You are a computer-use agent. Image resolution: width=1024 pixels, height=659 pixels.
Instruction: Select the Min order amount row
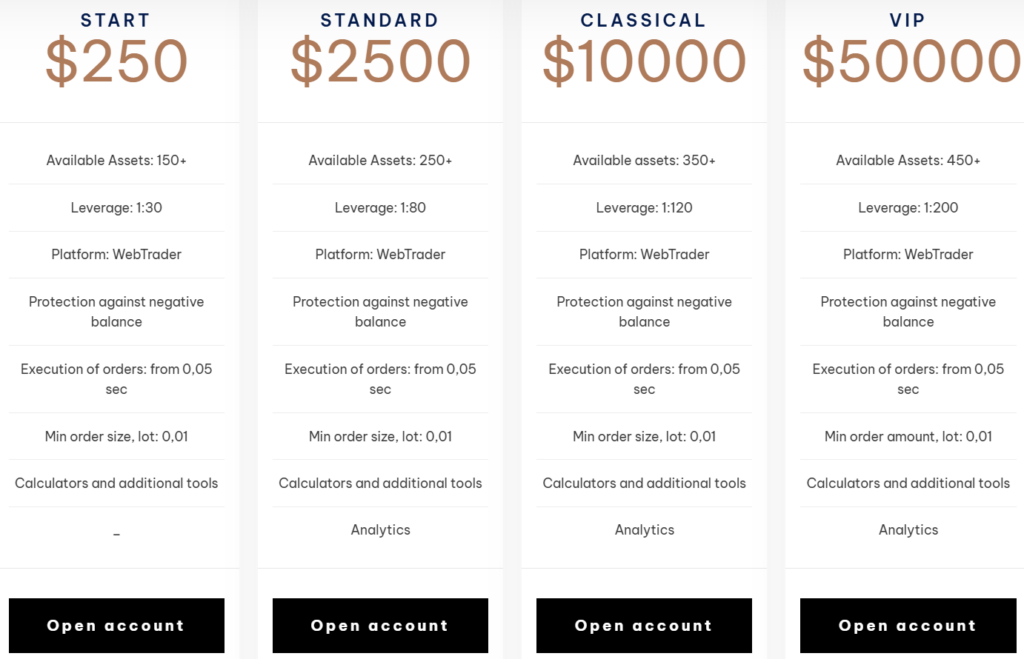pos(908,436)
